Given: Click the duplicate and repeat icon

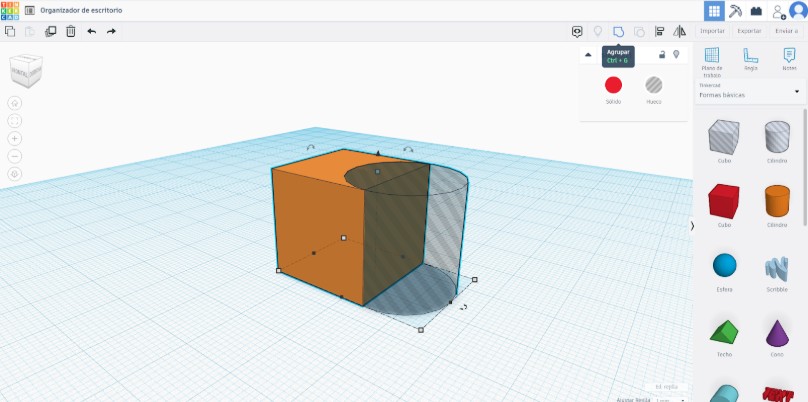Looking at the screenshot, I should pos(50,31).
